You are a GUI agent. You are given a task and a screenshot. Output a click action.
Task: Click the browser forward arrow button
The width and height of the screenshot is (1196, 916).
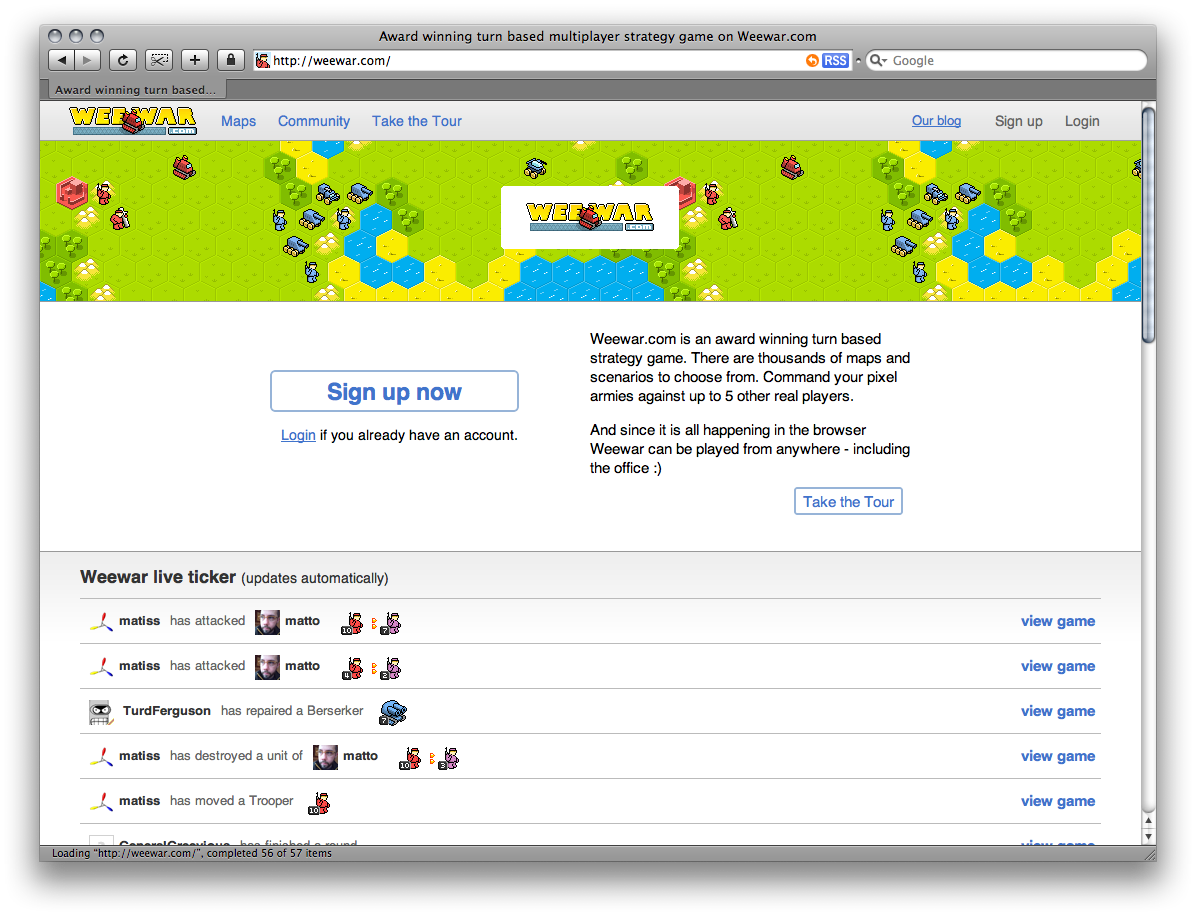coord(88,60)
